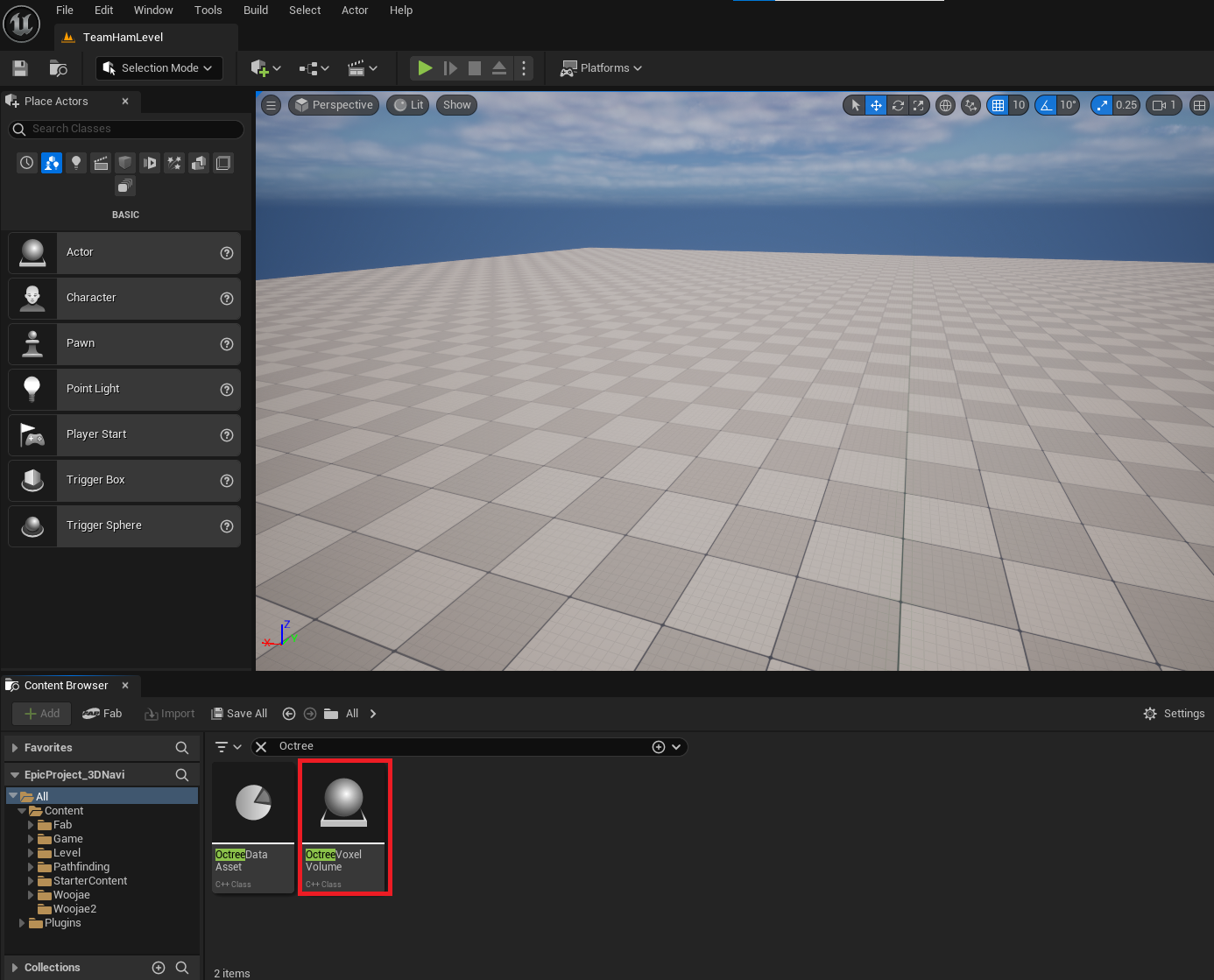Image resolution: width=1214 pixels, height=980 pixels.
Task: Select the OctreeVoxelVolume class thumbnail
Action: (344, 828)
